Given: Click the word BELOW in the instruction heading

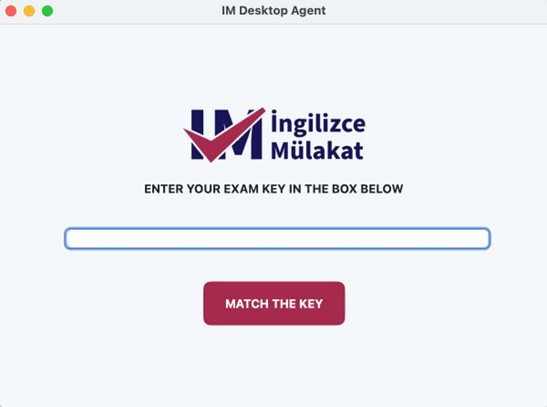Looking at the screenshot, I should point(382,189).
